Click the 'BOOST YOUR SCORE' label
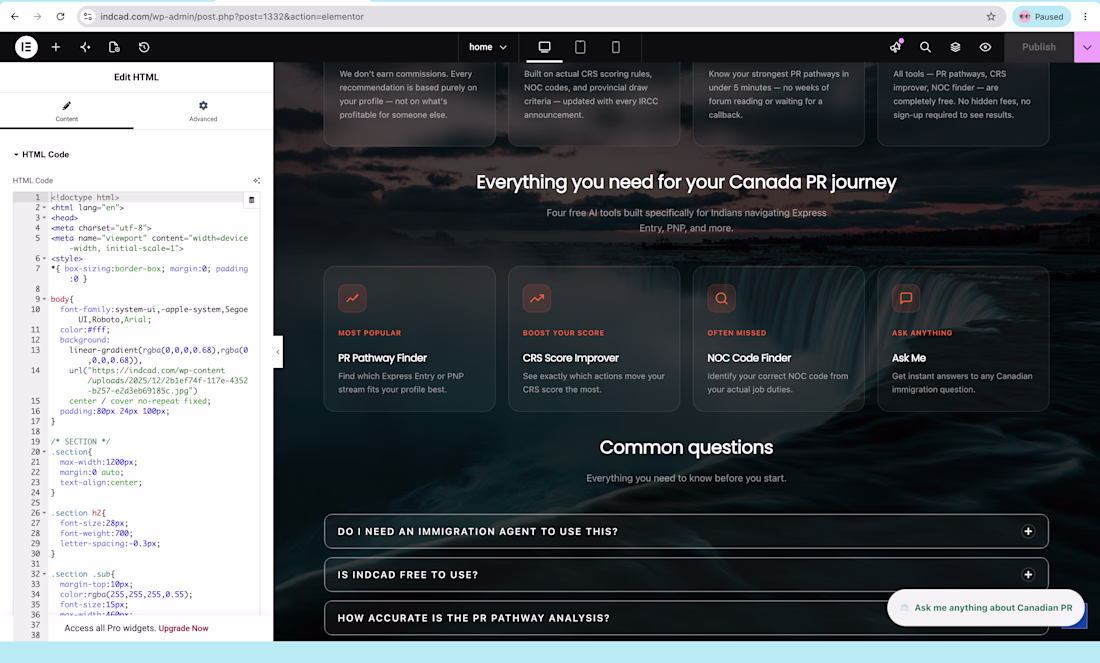The image size is (1100, 663). pyautogui.click(x=563, y=333)
